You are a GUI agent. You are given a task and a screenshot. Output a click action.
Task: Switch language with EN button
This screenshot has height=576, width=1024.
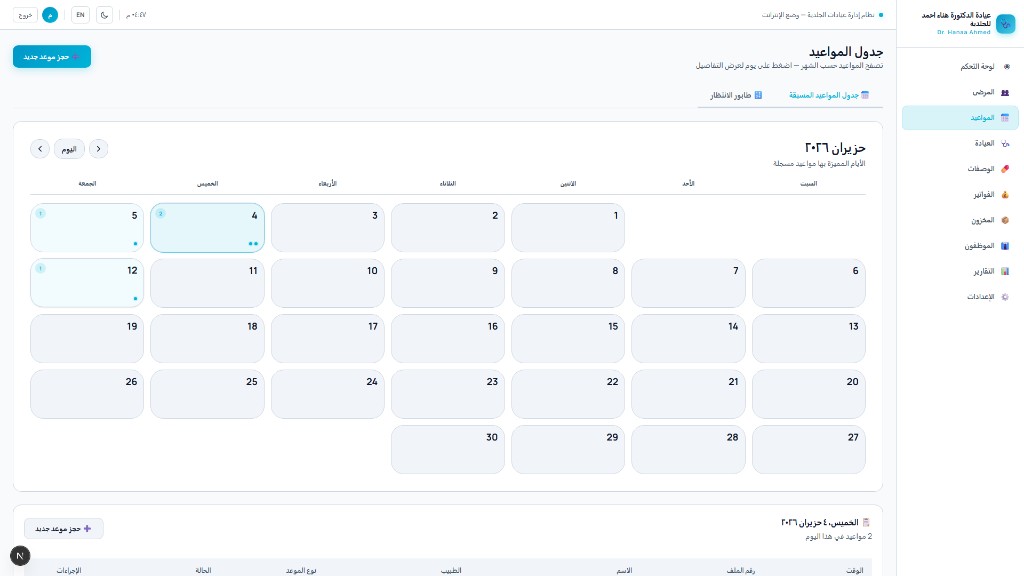80,15
